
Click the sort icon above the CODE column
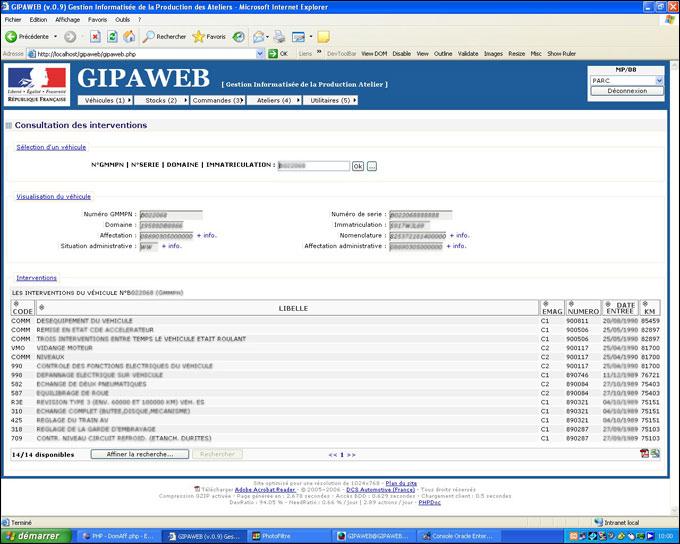tap(15, 304)
